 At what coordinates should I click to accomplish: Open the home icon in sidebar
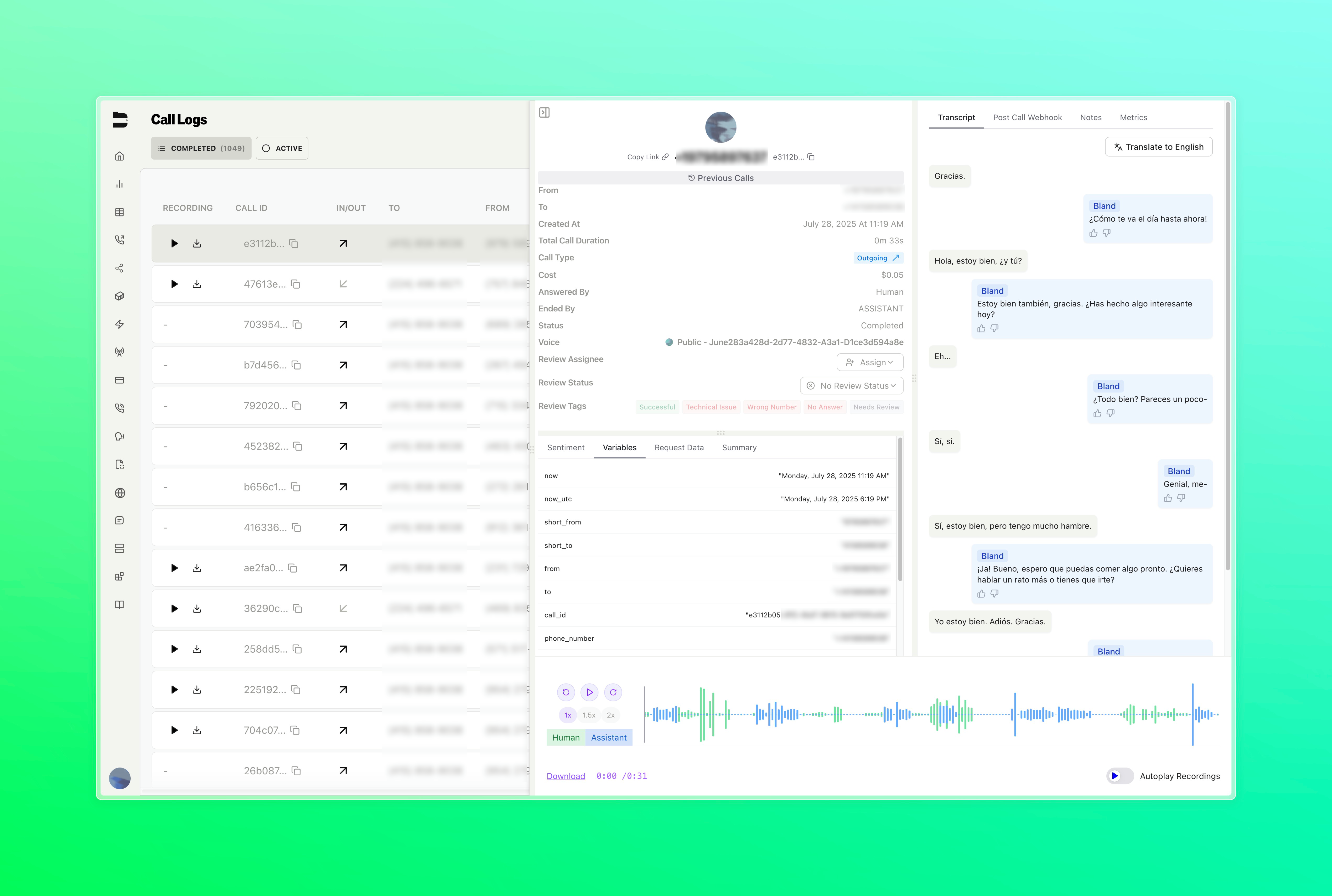tap(119, 156)
